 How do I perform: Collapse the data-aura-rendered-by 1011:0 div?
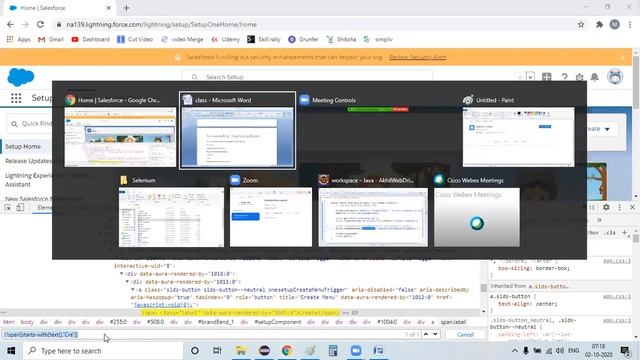point(127,282)
